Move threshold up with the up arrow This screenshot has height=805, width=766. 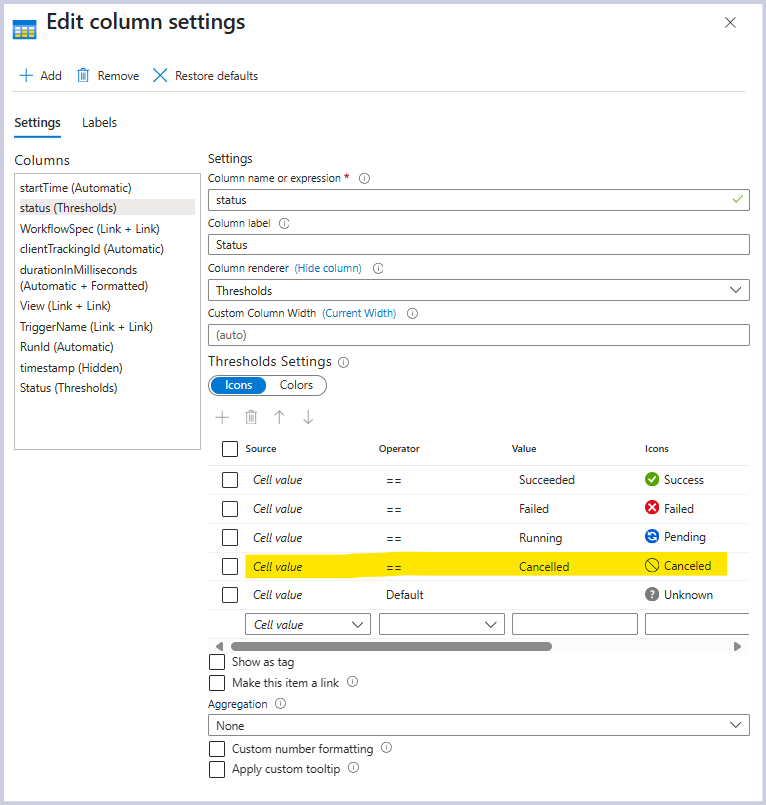pos(279,417)
